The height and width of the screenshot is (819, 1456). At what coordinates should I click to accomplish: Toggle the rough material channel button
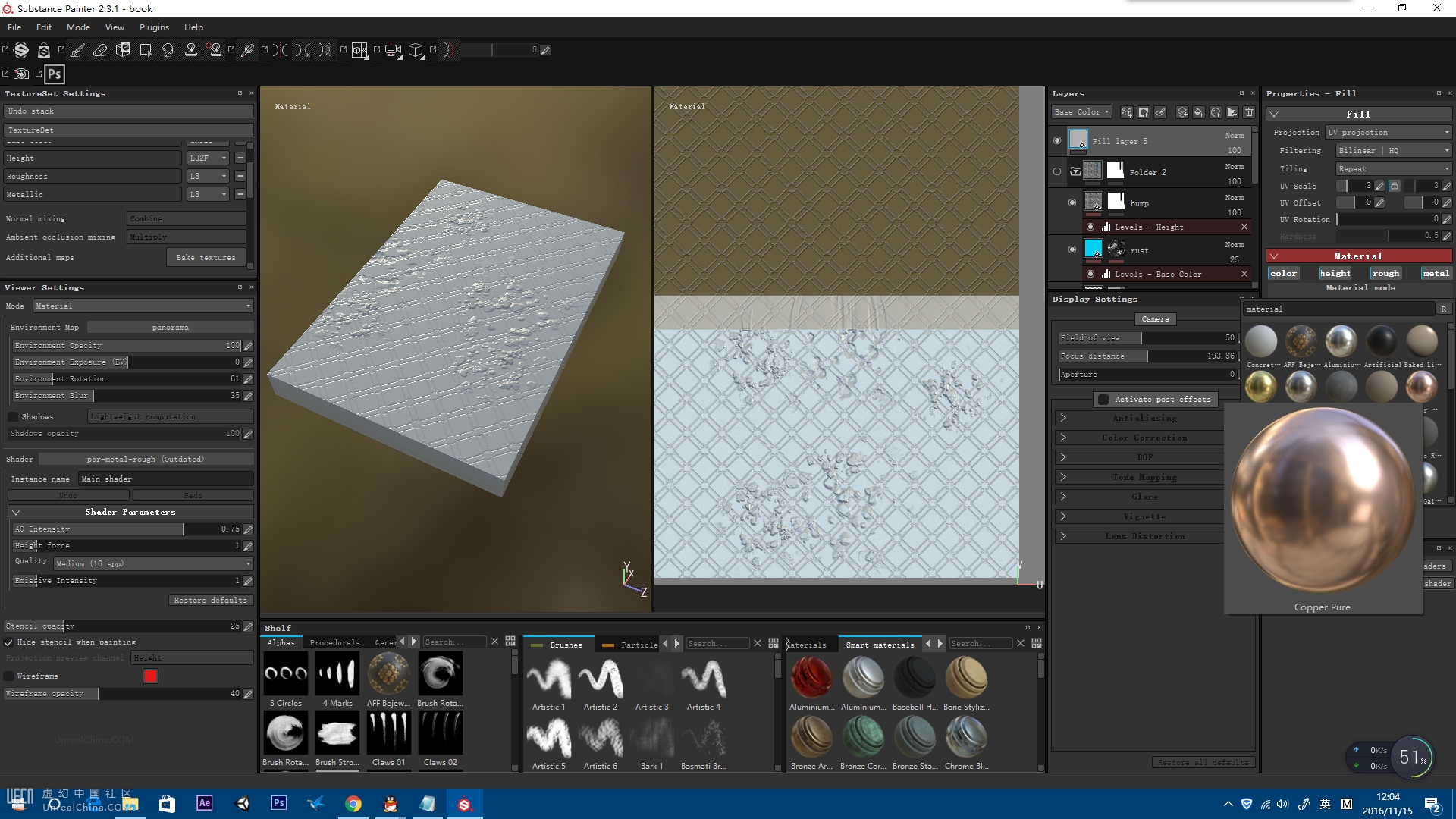[1385, 273]
